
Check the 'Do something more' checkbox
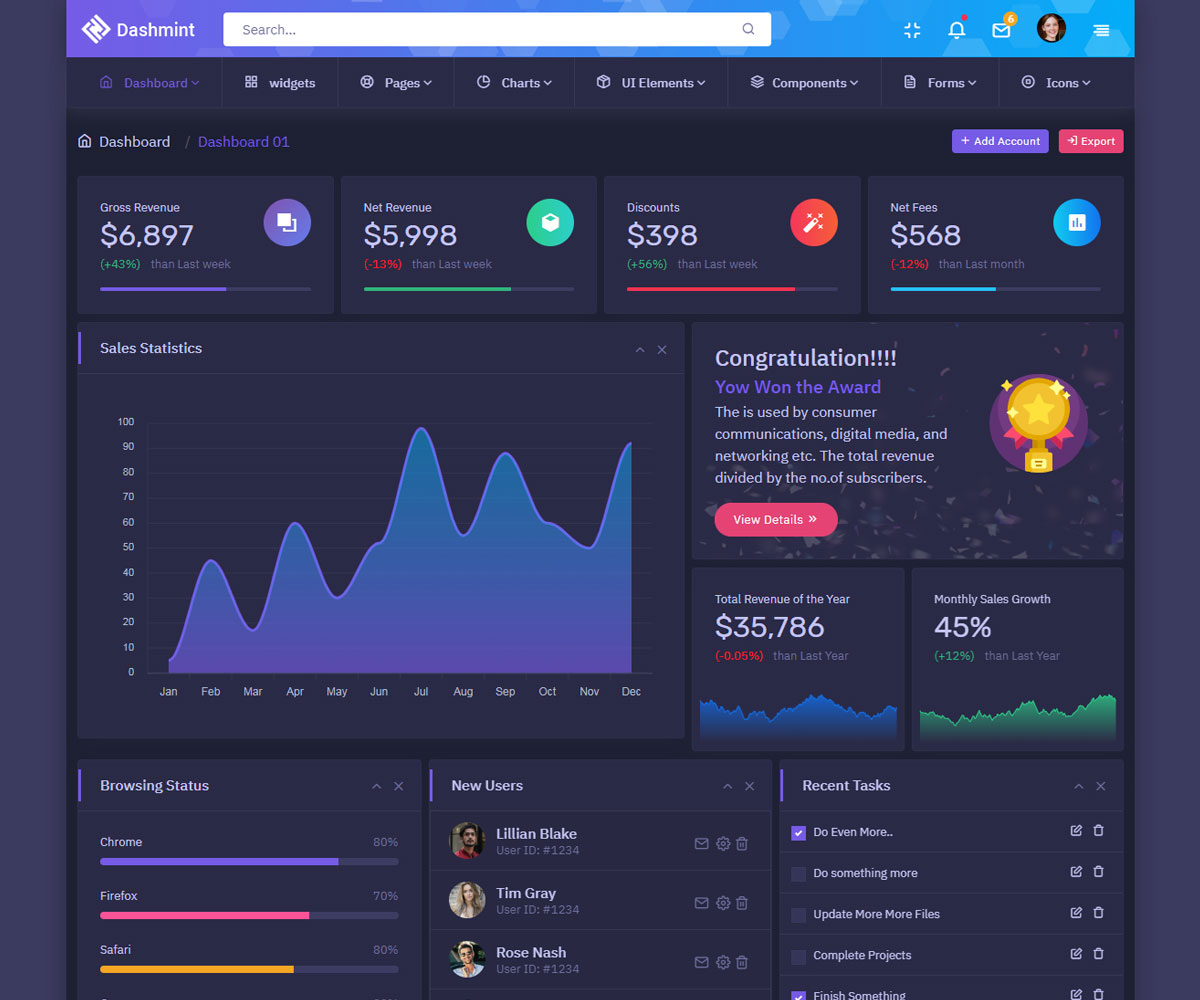[798, 874]
